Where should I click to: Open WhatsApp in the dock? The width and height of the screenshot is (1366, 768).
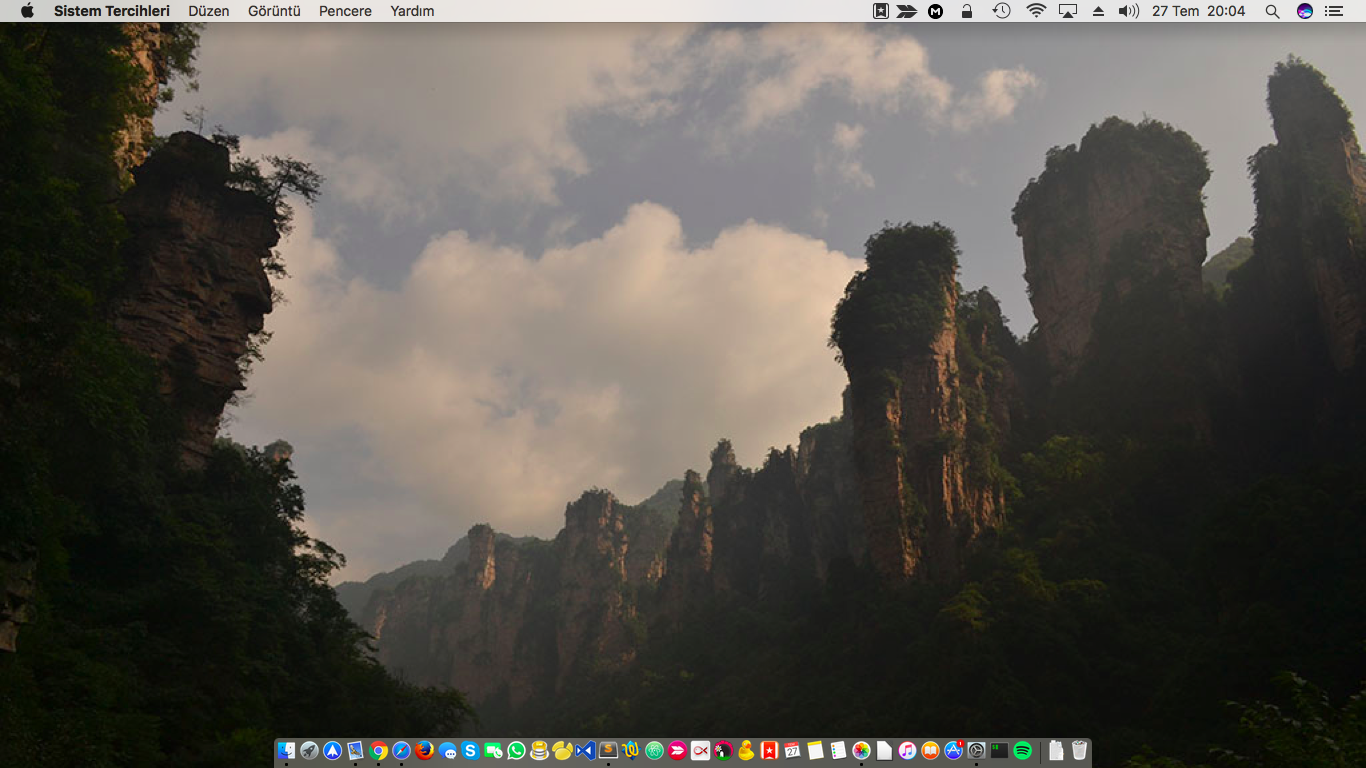point(516,750)
